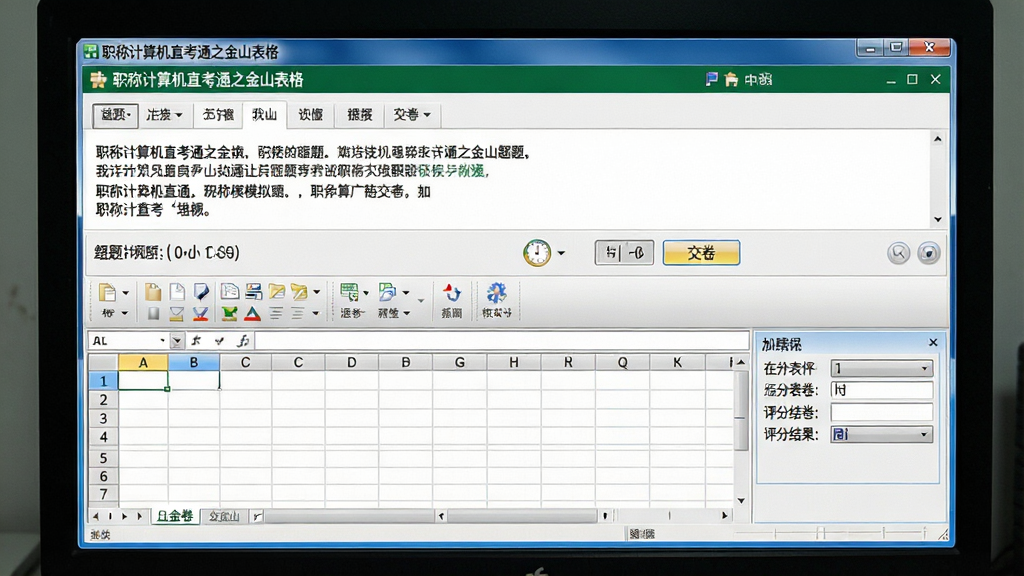The height and width of the screenshot is (576, 1024).
Task: Click the blue pen-on-page toolbar icon
Action: [x=200, y=292]
